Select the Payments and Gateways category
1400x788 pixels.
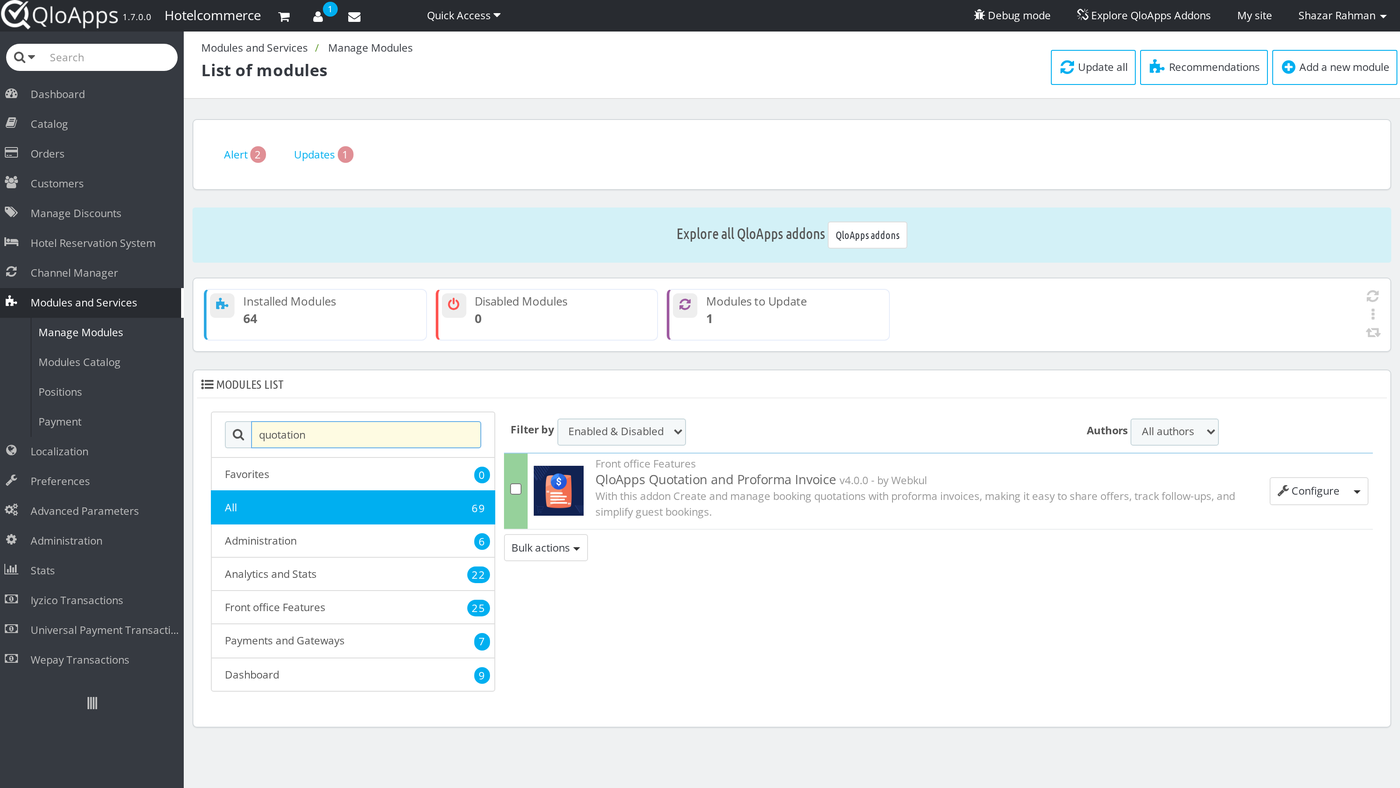pyautogui.click(x=353, y=641)
